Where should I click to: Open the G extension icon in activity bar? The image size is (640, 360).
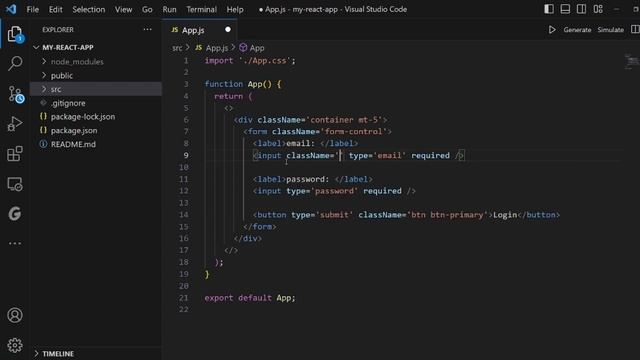[x=15, y=213]
